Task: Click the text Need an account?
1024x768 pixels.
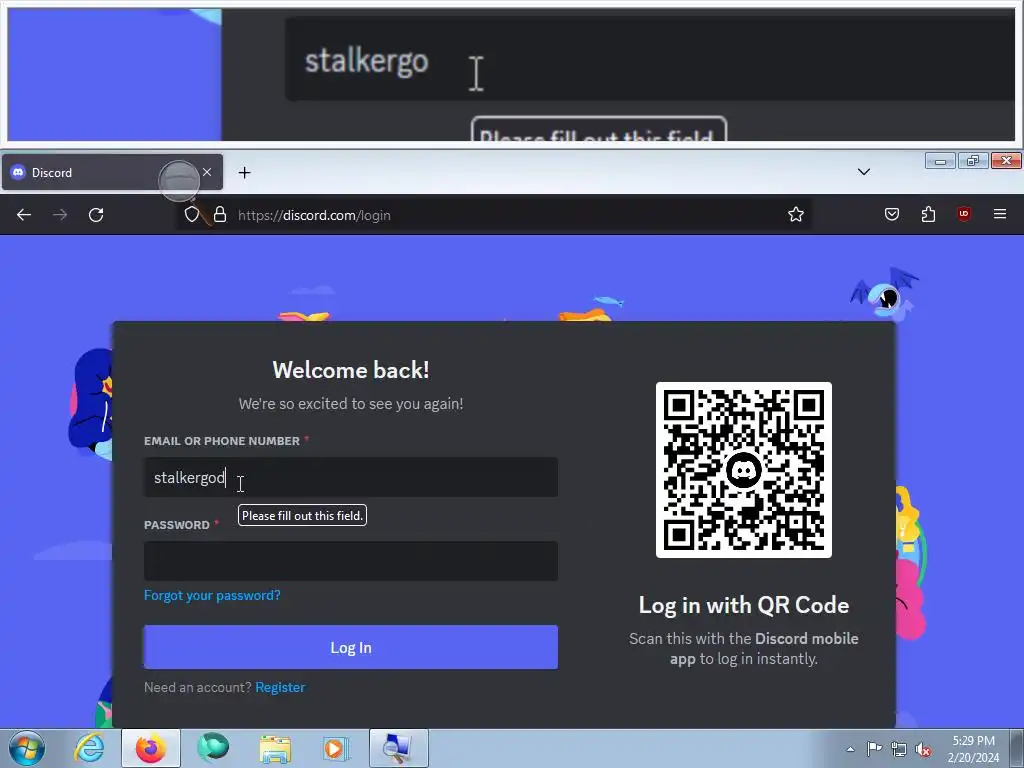Action: click(x=197, y=688)
